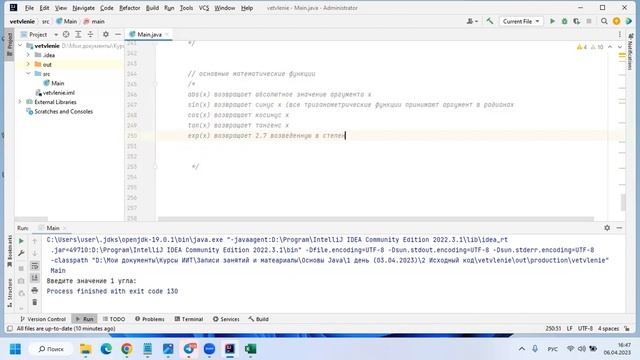This screenshot has width=640, height=360.
Task: Rerun Main in the Run panel
Action: [x=21, y=241]
